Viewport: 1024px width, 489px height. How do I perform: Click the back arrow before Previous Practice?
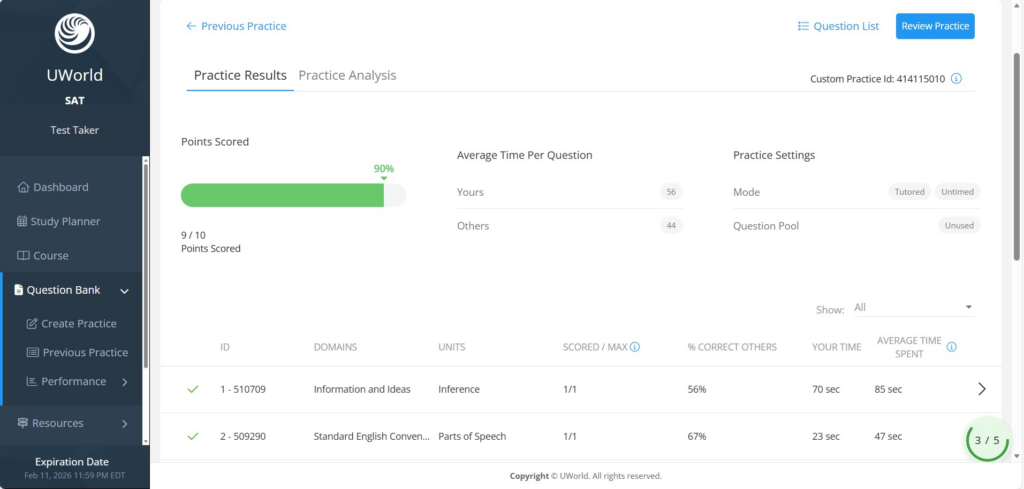(191, 26)
